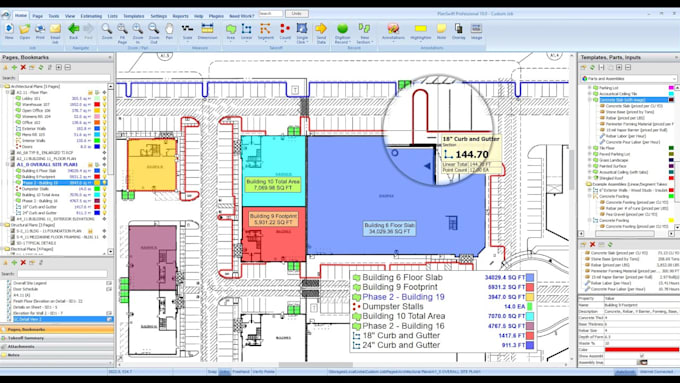Collapse the A2.11 Floor Plan page node
680x383 pixels.
(x=8, y=93)
